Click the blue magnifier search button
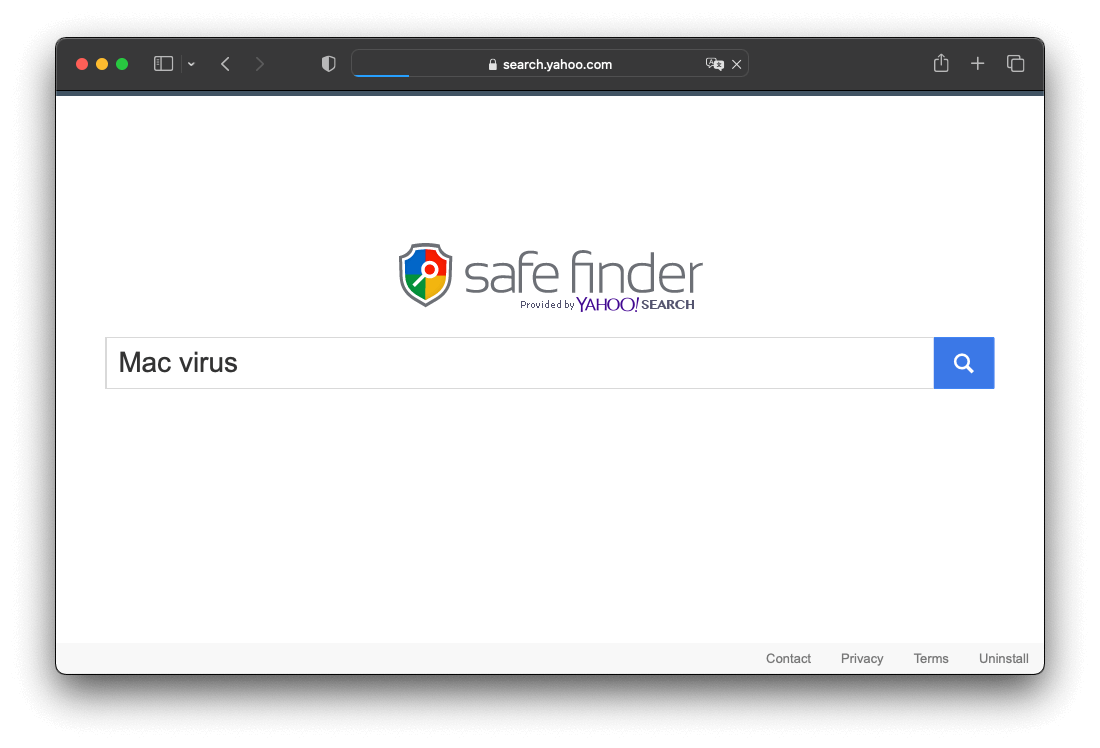This screenshot has width=1100, height=748. pos(963,363)
